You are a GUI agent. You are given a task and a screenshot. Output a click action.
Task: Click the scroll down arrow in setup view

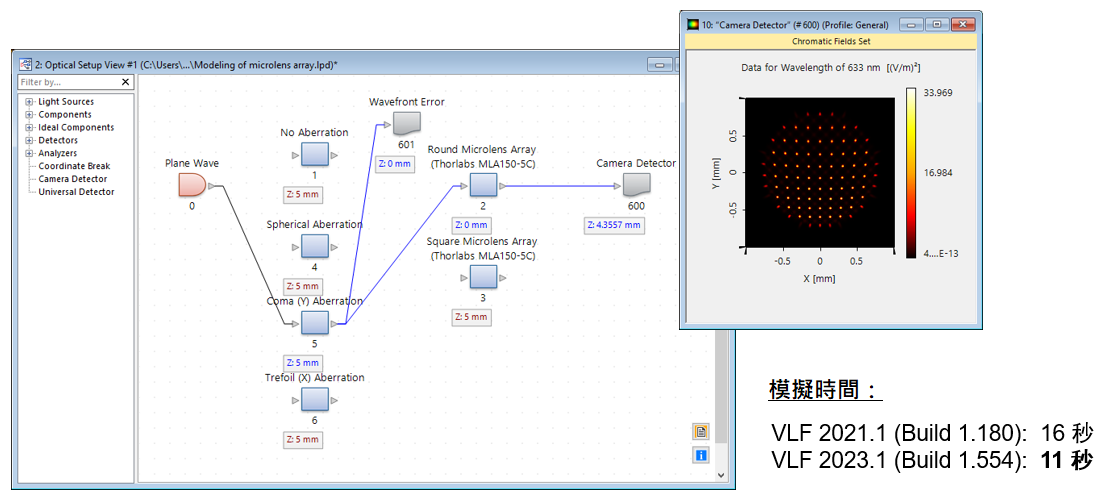coord(720,475)
